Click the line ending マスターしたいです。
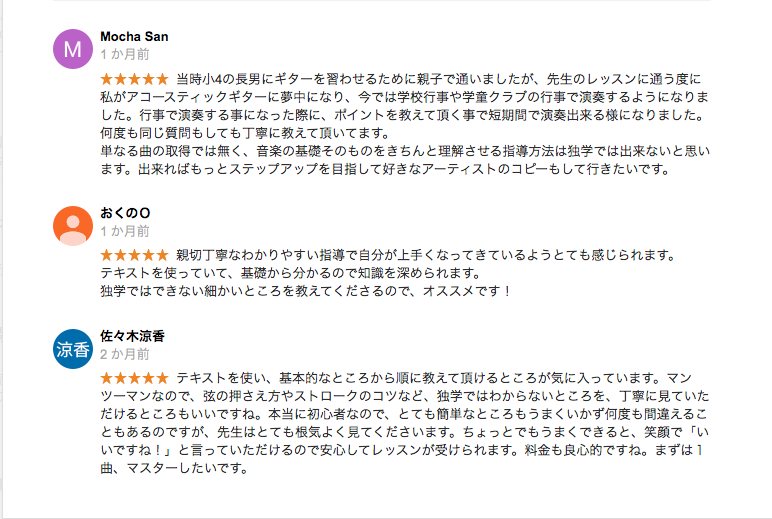The image size is (772, 519). [174, 469]
